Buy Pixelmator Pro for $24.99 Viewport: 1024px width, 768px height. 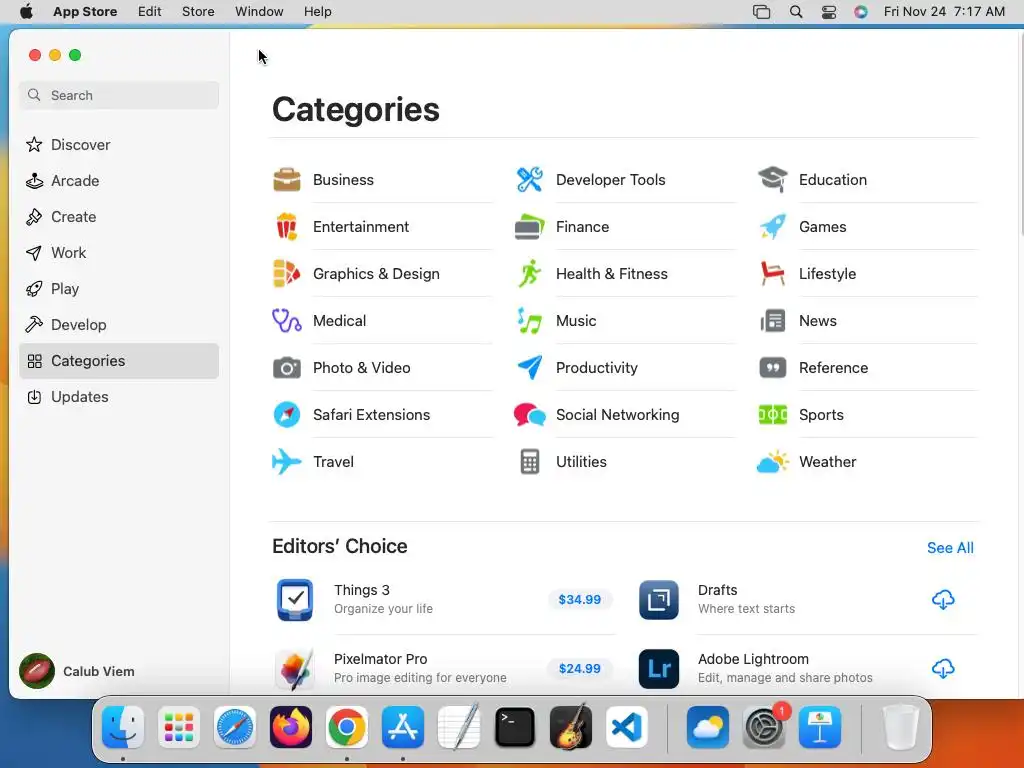(579, 669)
